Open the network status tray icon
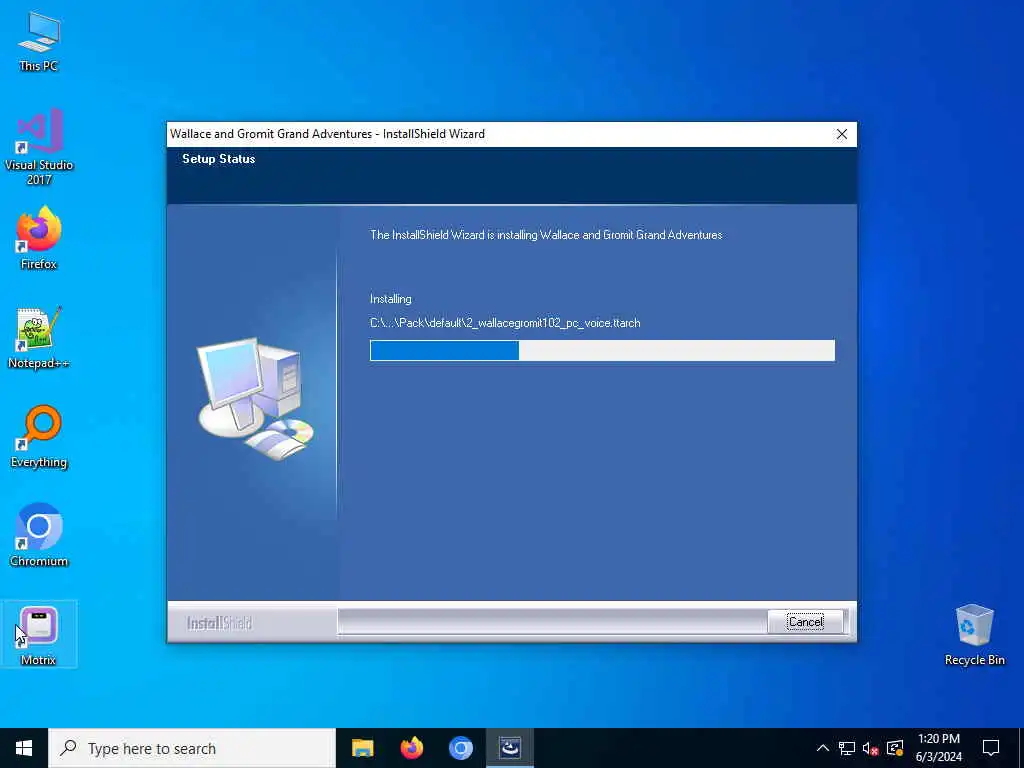1024x768 pixels. [847, 748]
